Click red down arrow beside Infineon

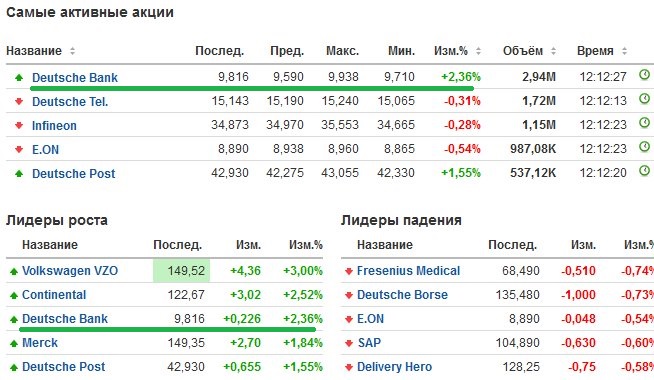(19, 125)
